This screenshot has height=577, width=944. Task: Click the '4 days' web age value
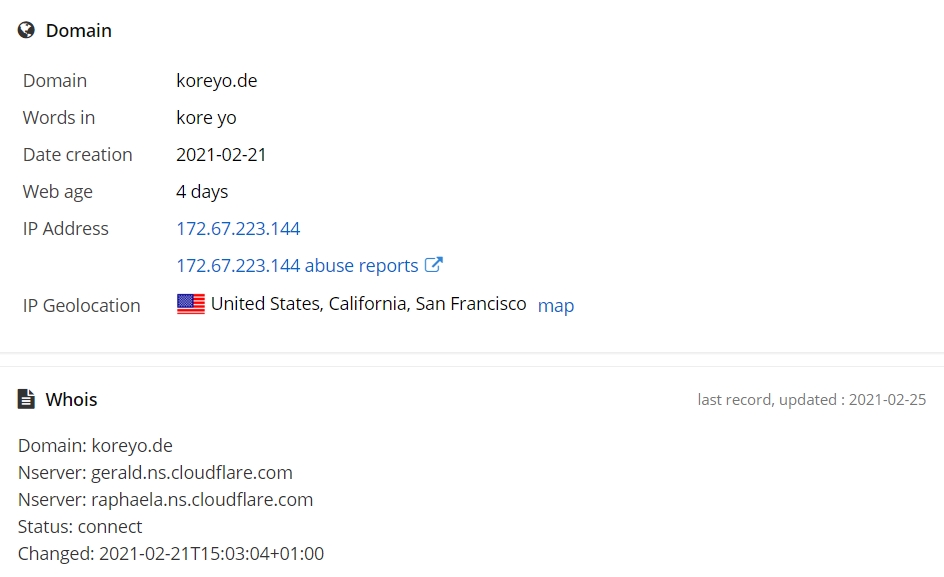[x=202, y=192]
